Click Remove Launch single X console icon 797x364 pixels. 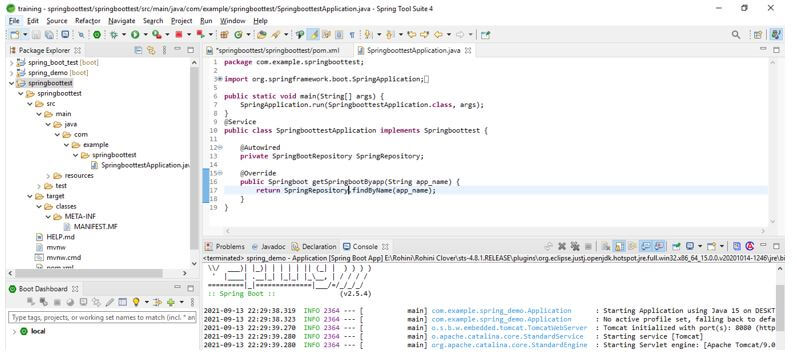click(x=562, y=246)
